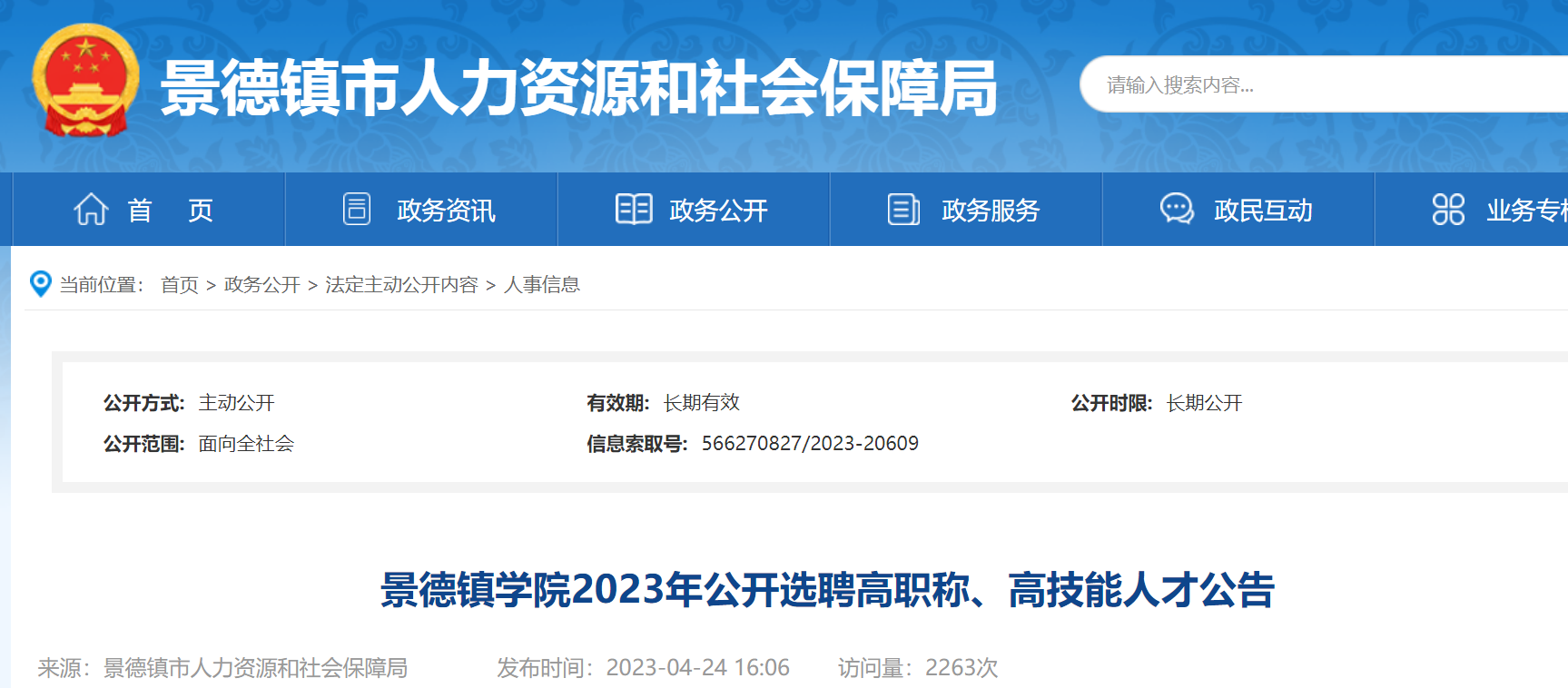Click the 长期公开 value
Screen dimensions: 1568x688
(x=1205, y=403)
